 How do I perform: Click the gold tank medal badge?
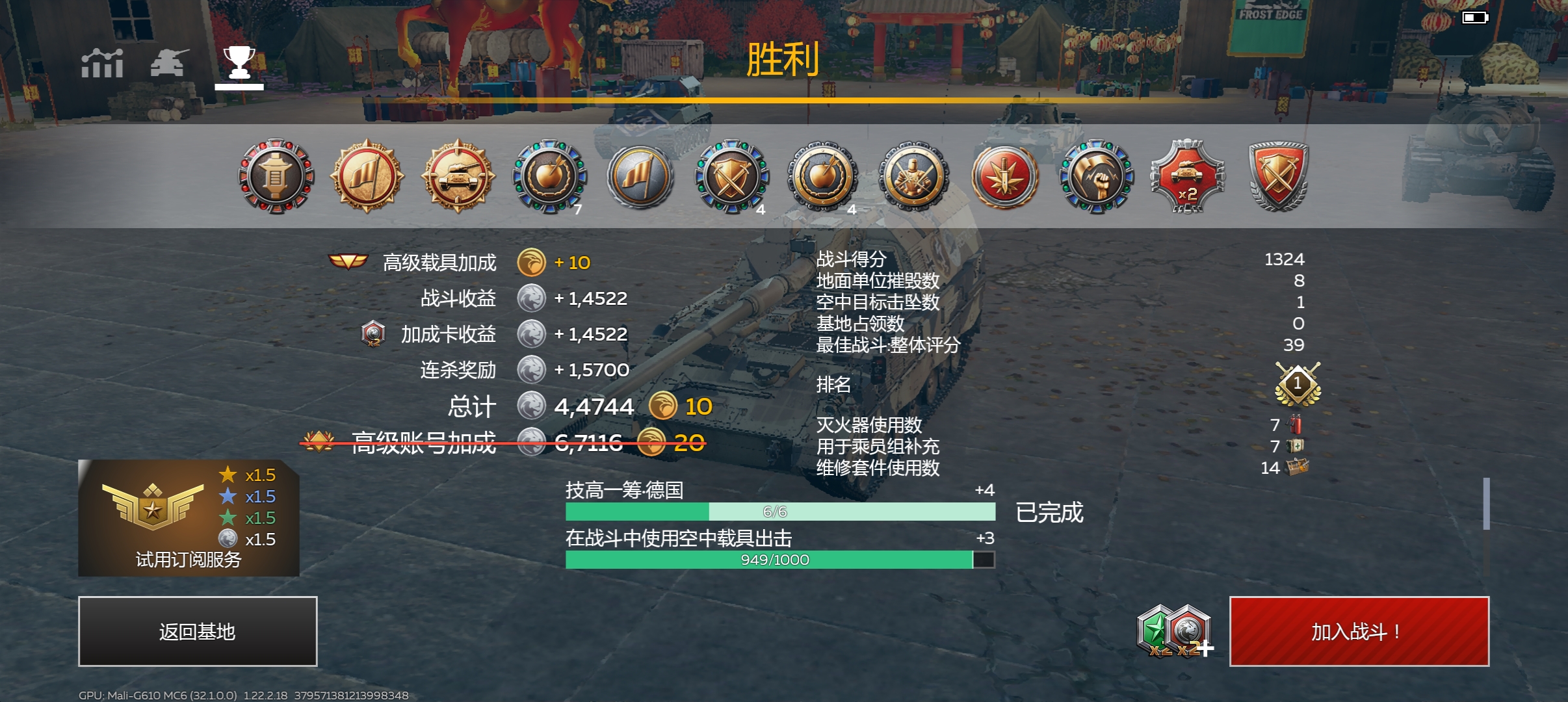pos(458,176)
